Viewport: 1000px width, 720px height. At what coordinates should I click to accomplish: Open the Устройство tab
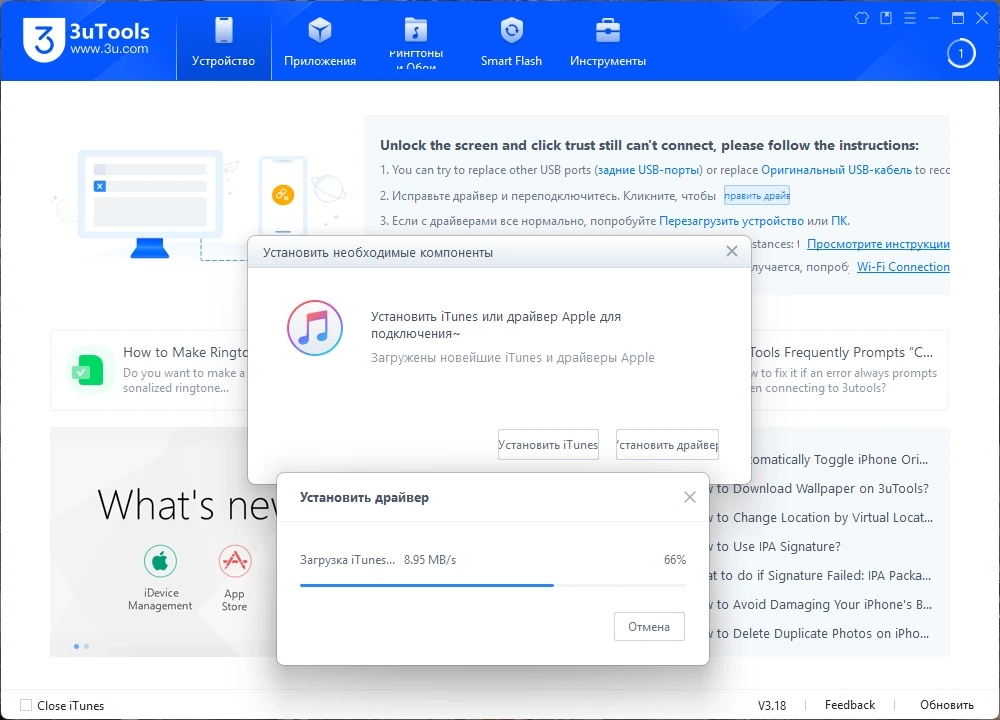[223, 42]
